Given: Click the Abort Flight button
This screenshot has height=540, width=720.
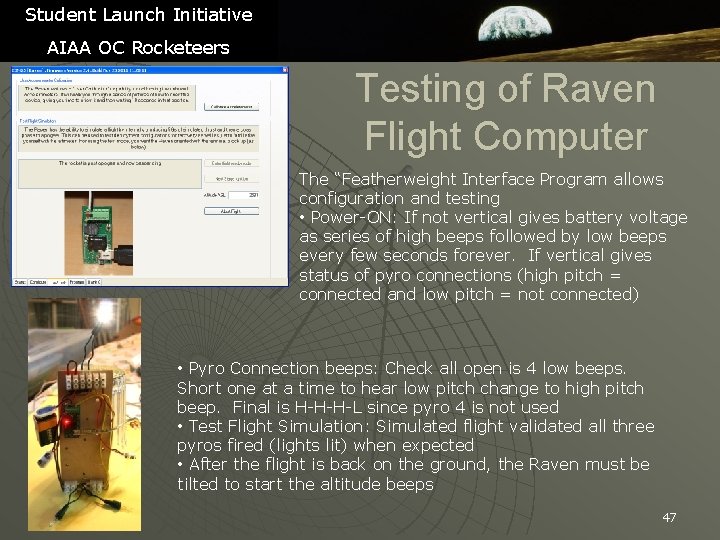Looking at the screenshot, I should 231,211.
